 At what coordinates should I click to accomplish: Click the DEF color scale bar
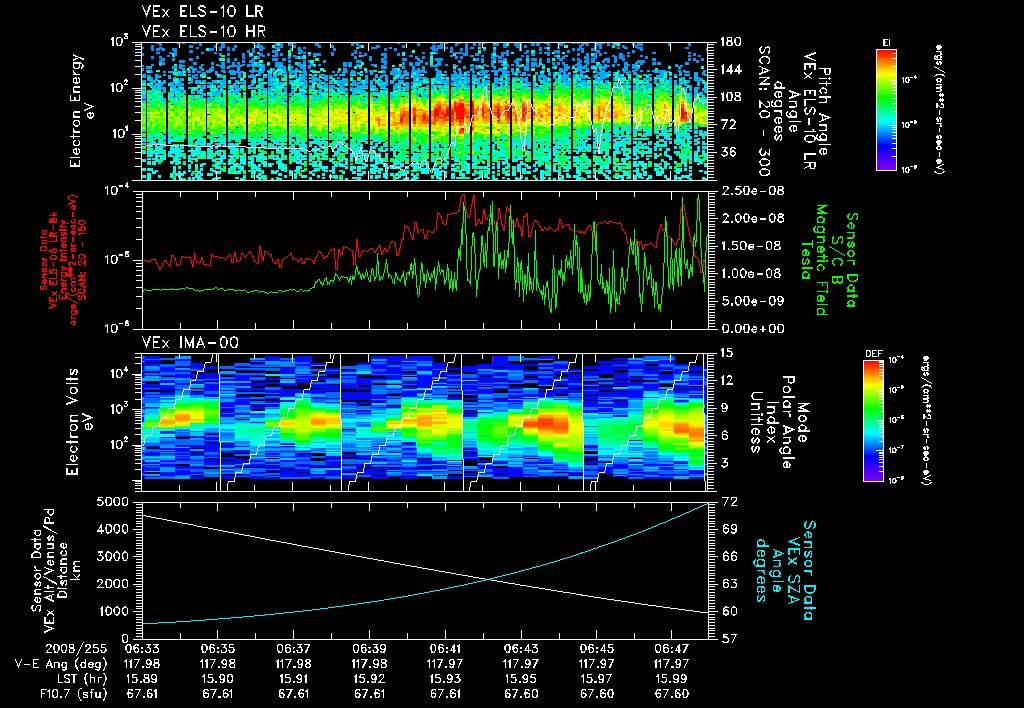tap(873, 421)
